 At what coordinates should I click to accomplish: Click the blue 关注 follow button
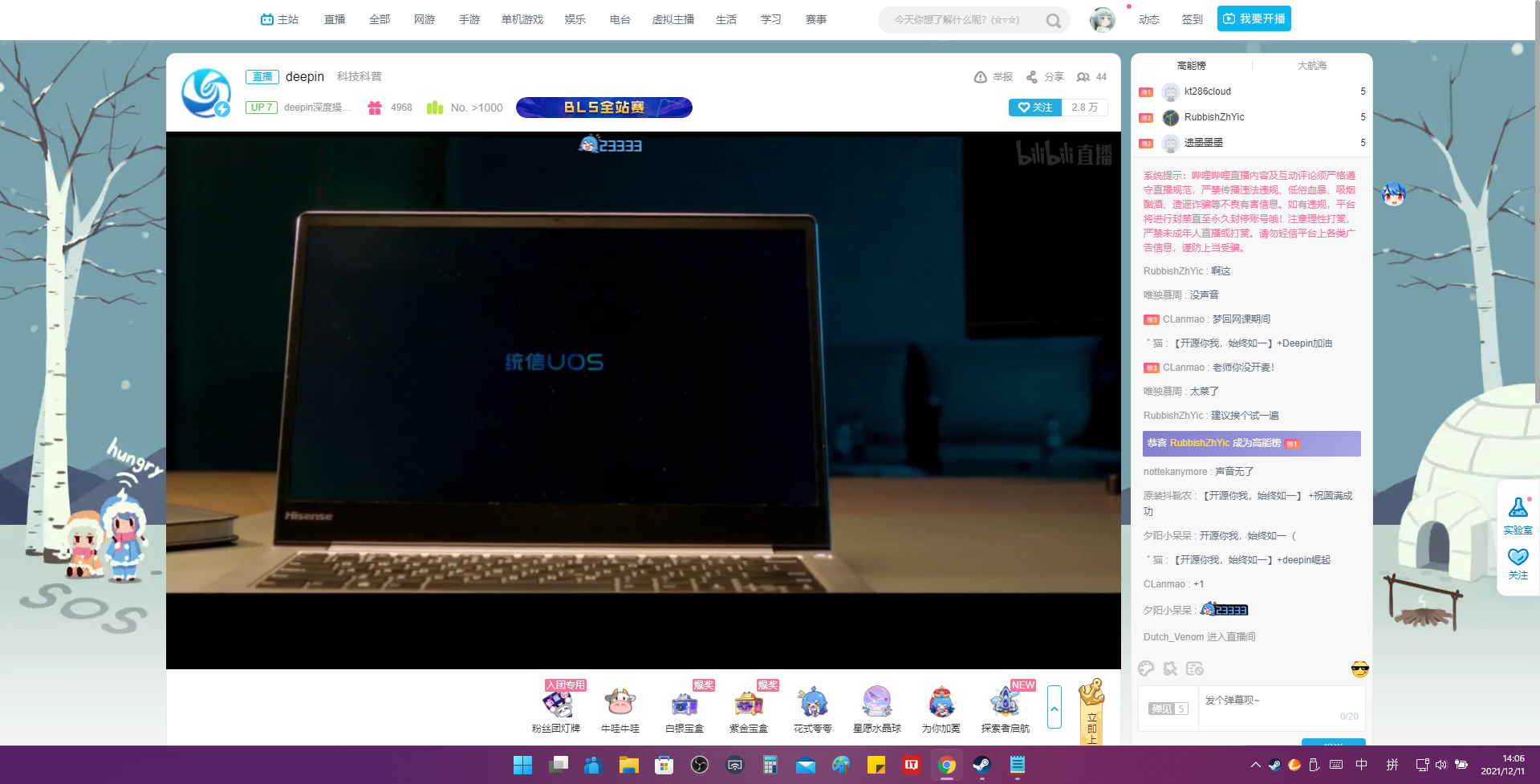(x=1035, y=108)
